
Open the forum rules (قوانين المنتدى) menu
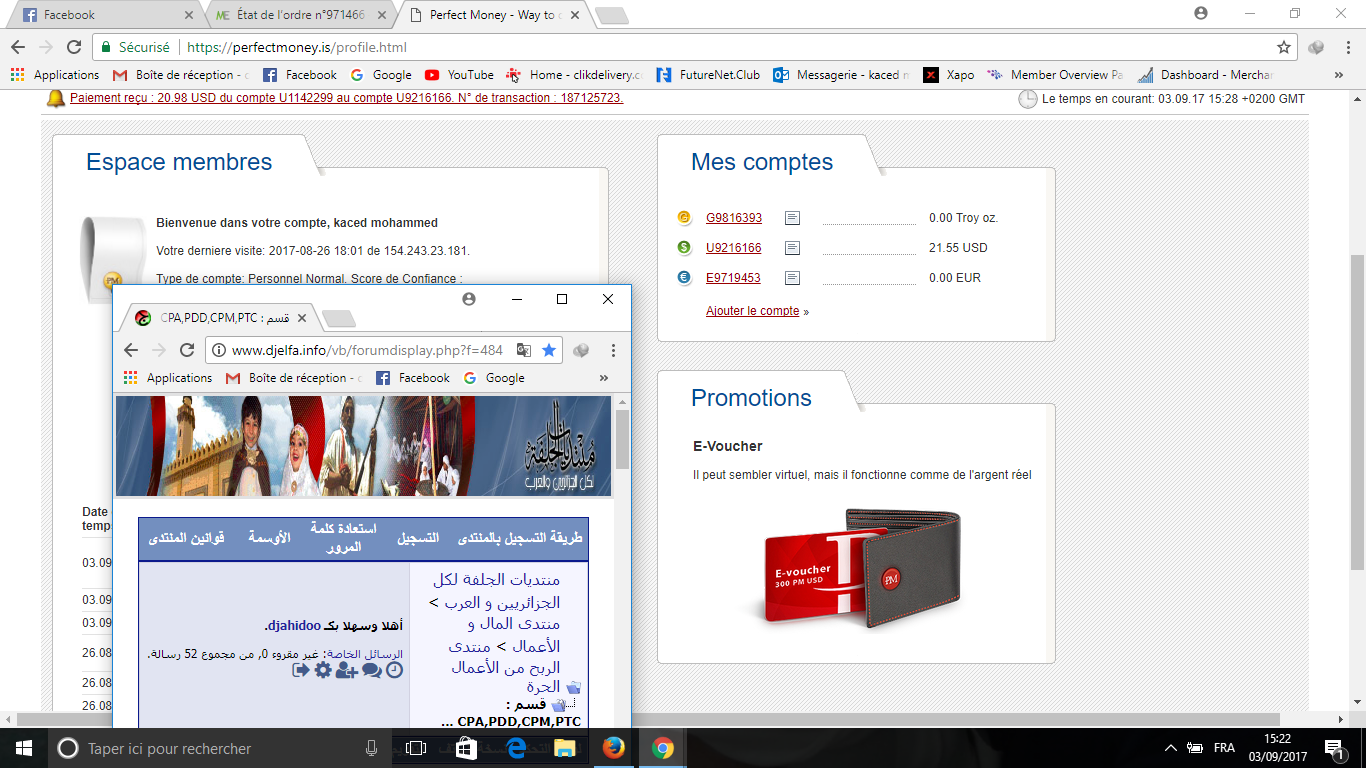(x=187, y=538)
